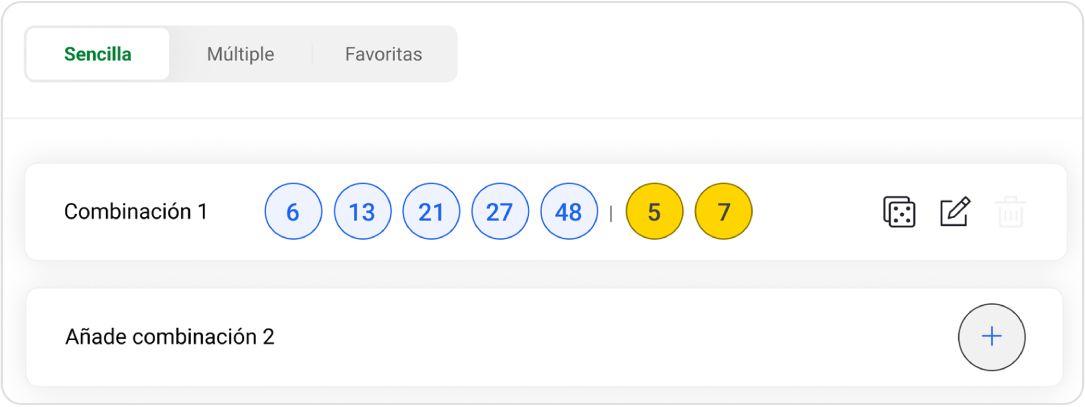This screenshot has height=407, width=1085.
Task: Click the blue number 6 ball
Action: click(293, 212)
